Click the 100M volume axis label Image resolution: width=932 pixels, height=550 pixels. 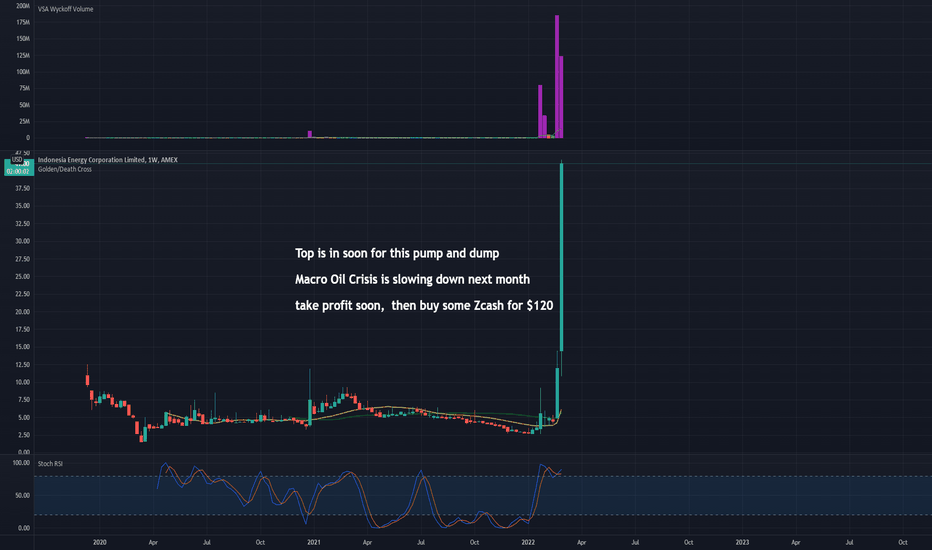(23, 72)
